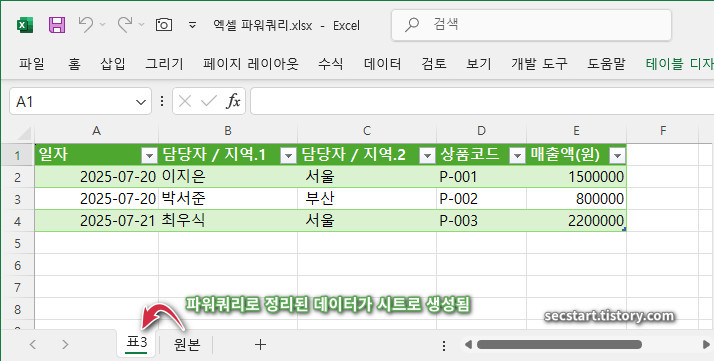Open the undo history dropdown arrow
714x361 pixels.
click(x=102, y=25)
